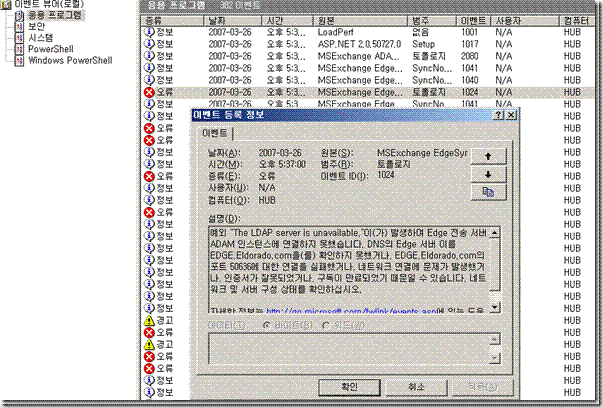Viewport: 603px width, 408px height.
Task: Sort list by the 사용자 column header
Action: tap(525, 20)
